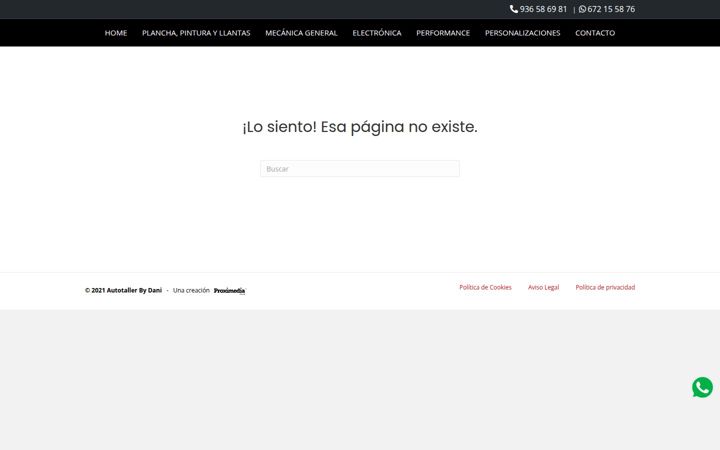The image size is (720, 450).
Task: Click the 'Una creación' footer text
Action: 191,290
